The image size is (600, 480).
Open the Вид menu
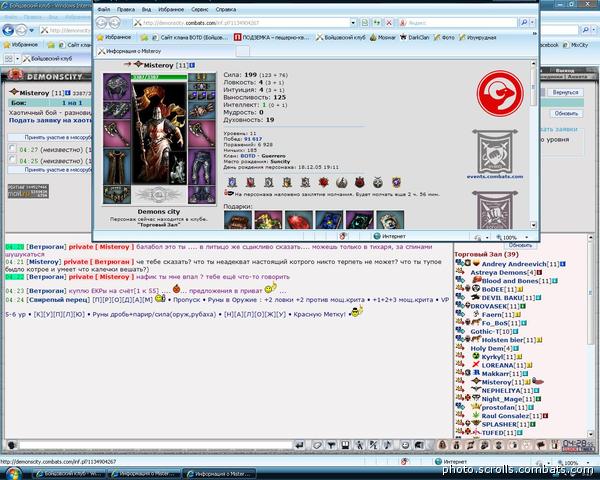click(x=146, y=9)
